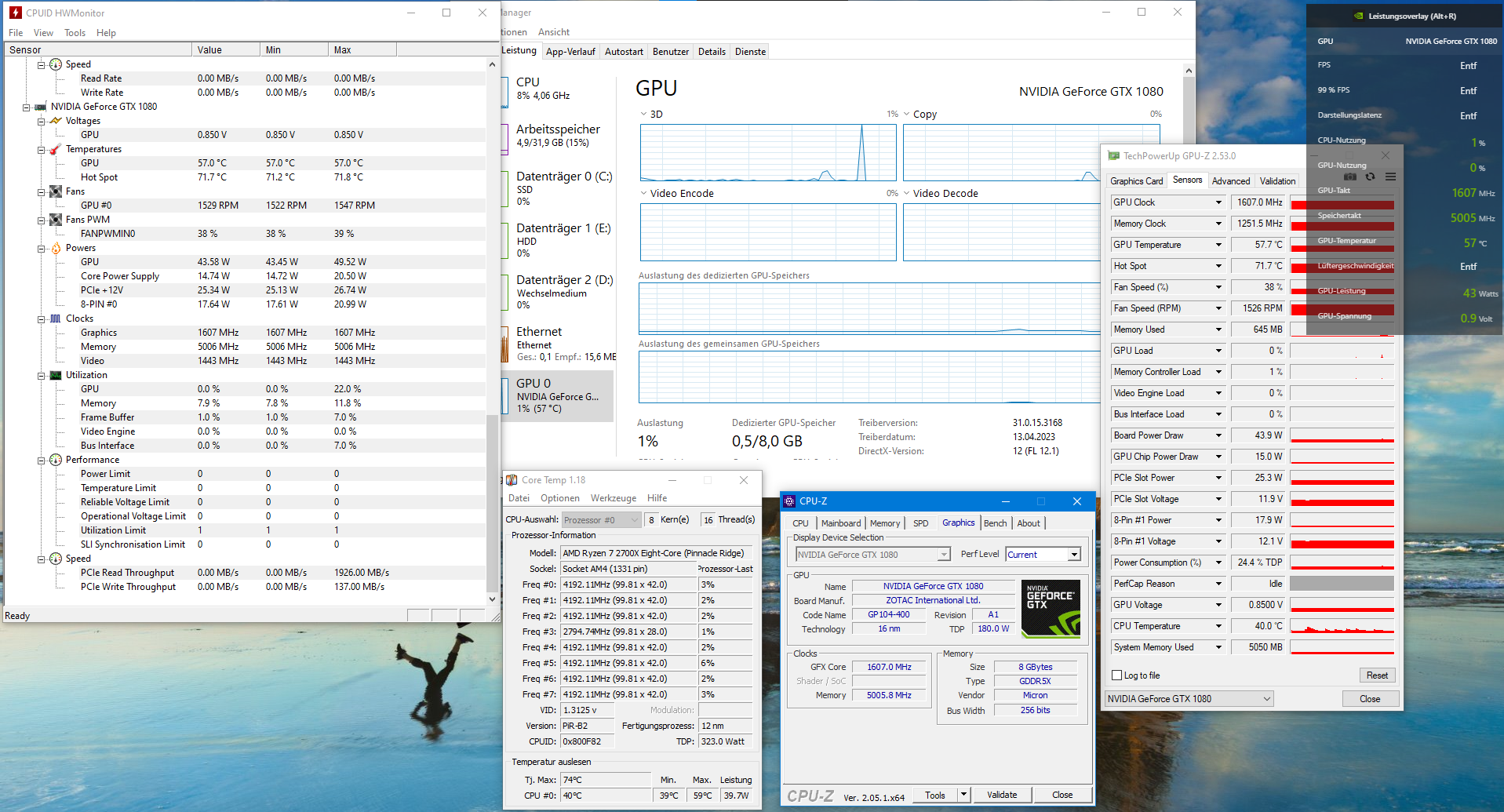Click the NVIDIA GeForce GTX 1080 card icon in HWMonitor tree
Viewport: 1504px width, 812px height.
[x=41, y=107]
